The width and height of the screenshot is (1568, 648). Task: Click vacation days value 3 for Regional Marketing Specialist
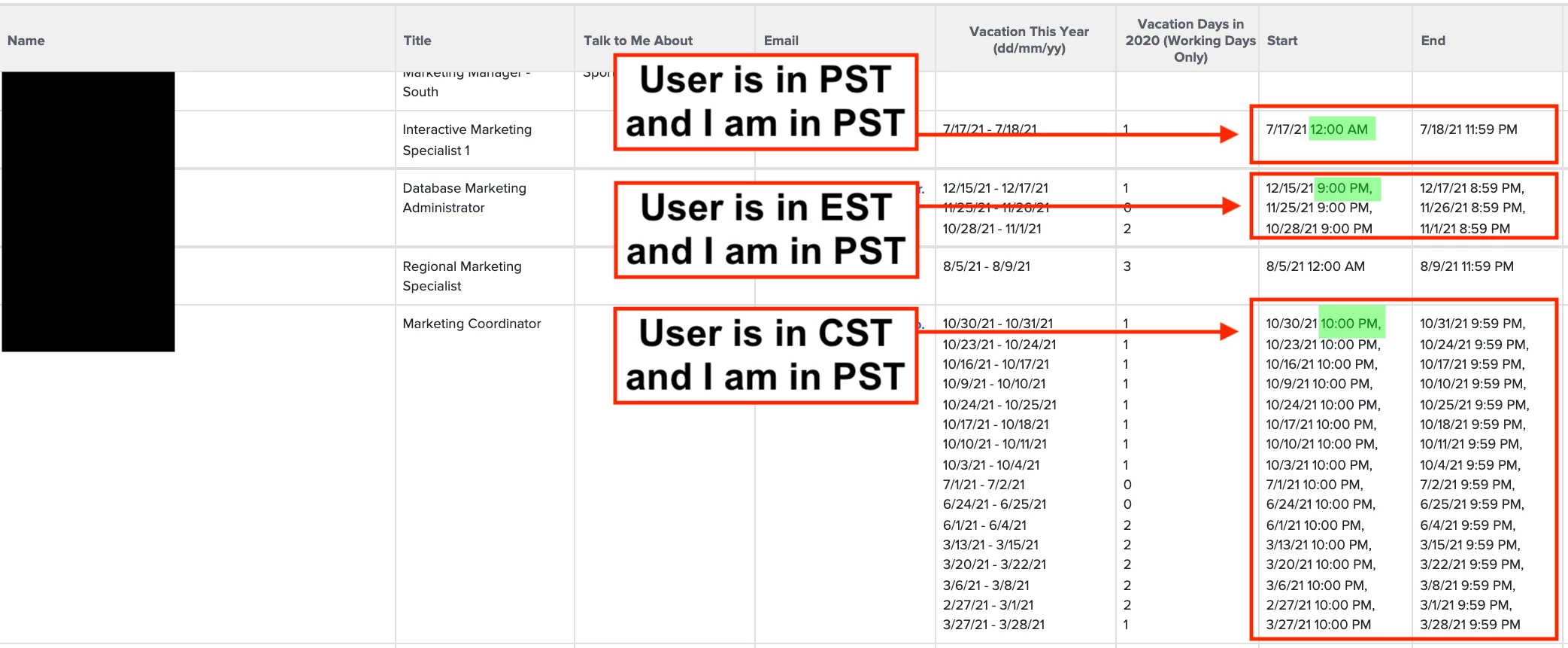pos(1127,266)
